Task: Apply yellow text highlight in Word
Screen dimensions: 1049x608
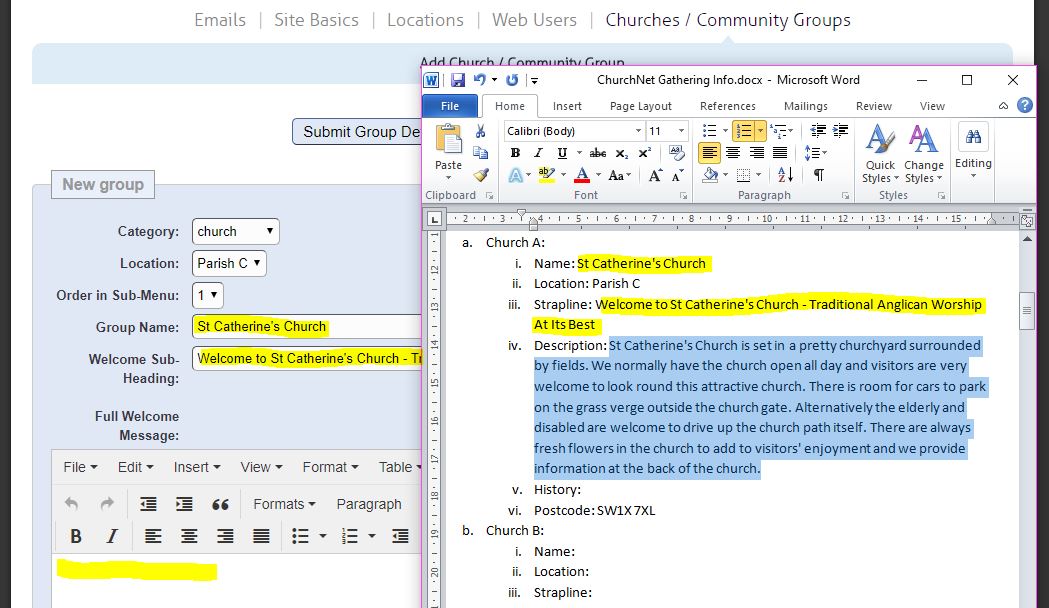Action: (x=546, y=175)
